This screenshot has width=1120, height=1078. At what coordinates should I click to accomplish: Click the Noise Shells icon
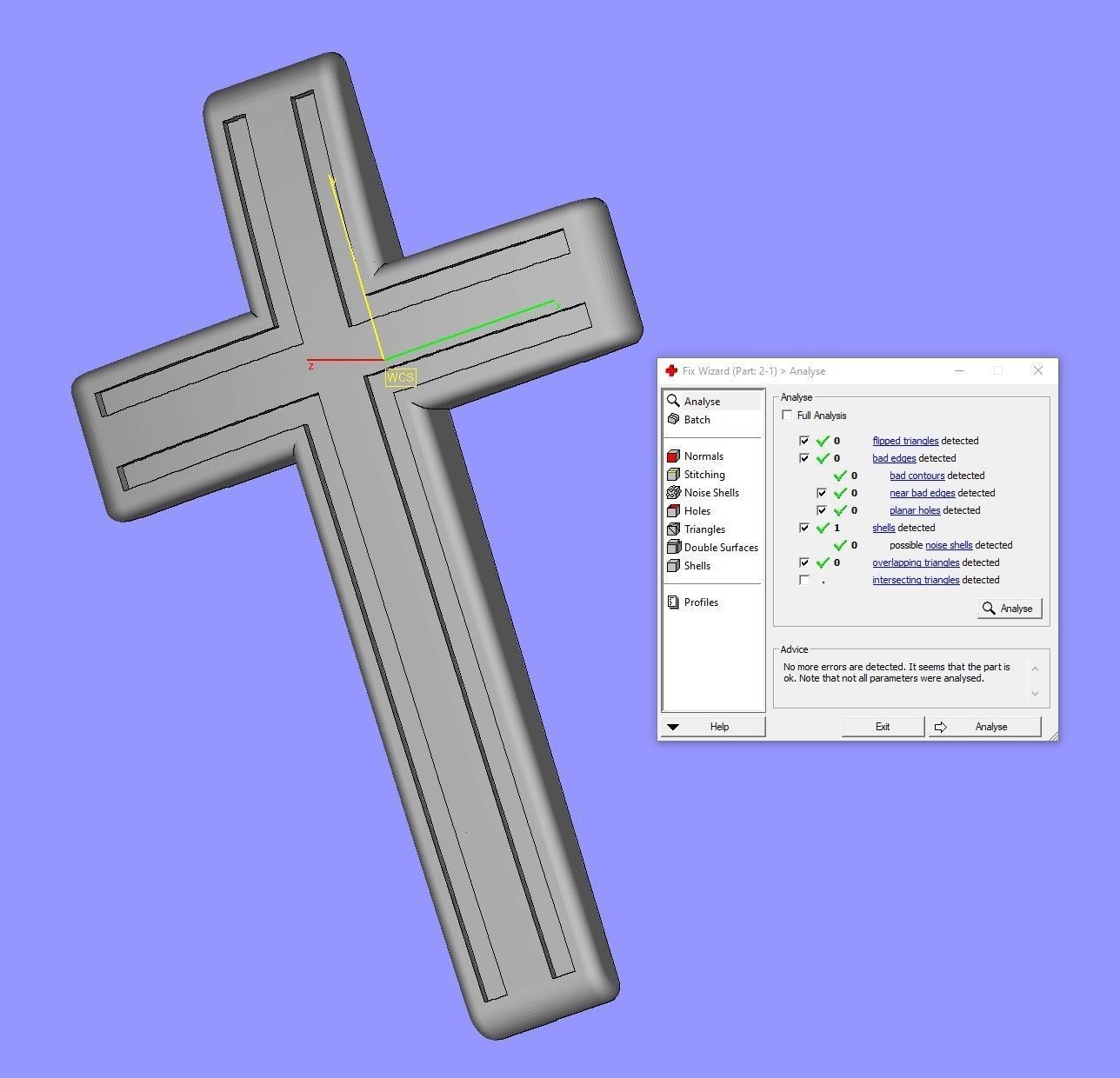[x=673, y=492]
